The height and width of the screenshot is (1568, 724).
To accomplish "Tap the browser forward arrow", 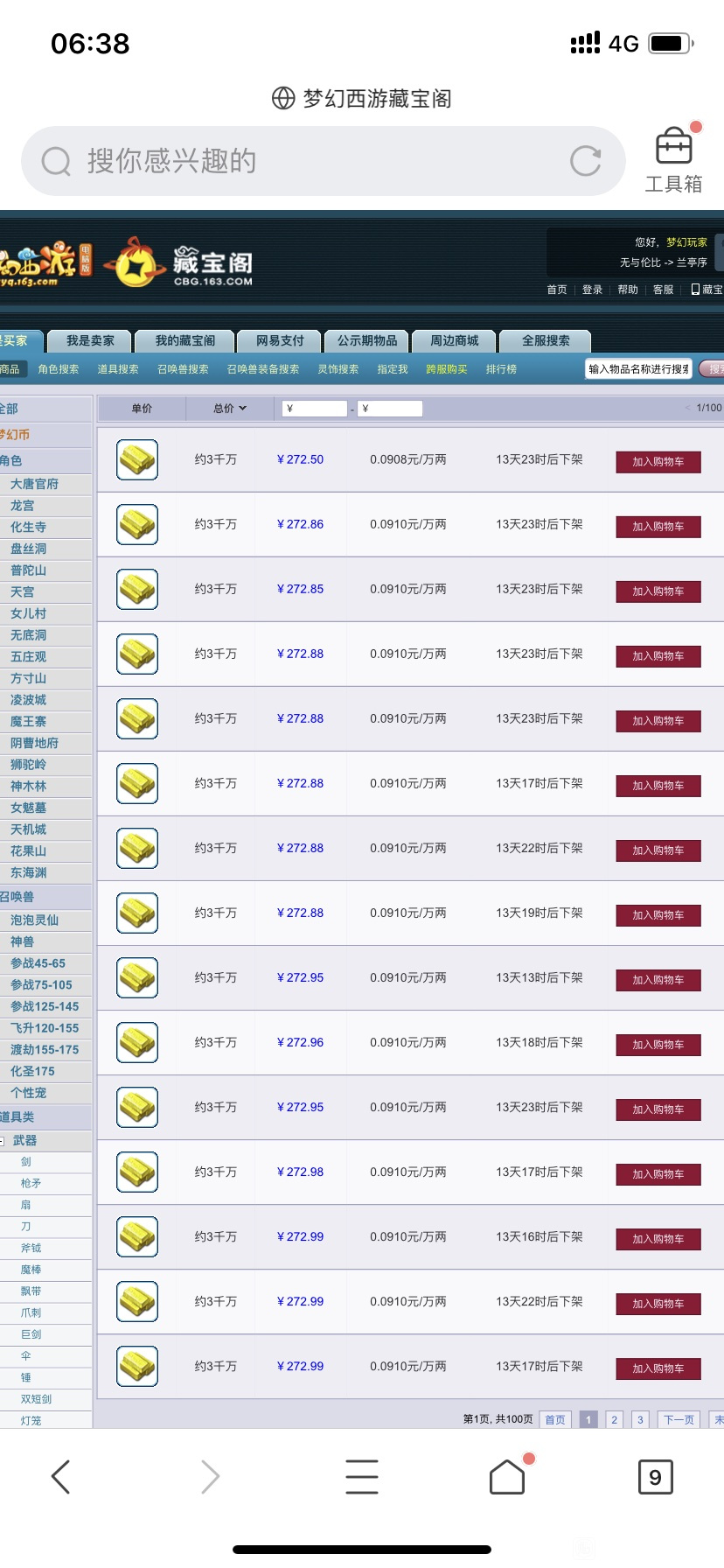I will click(210, 1477).
